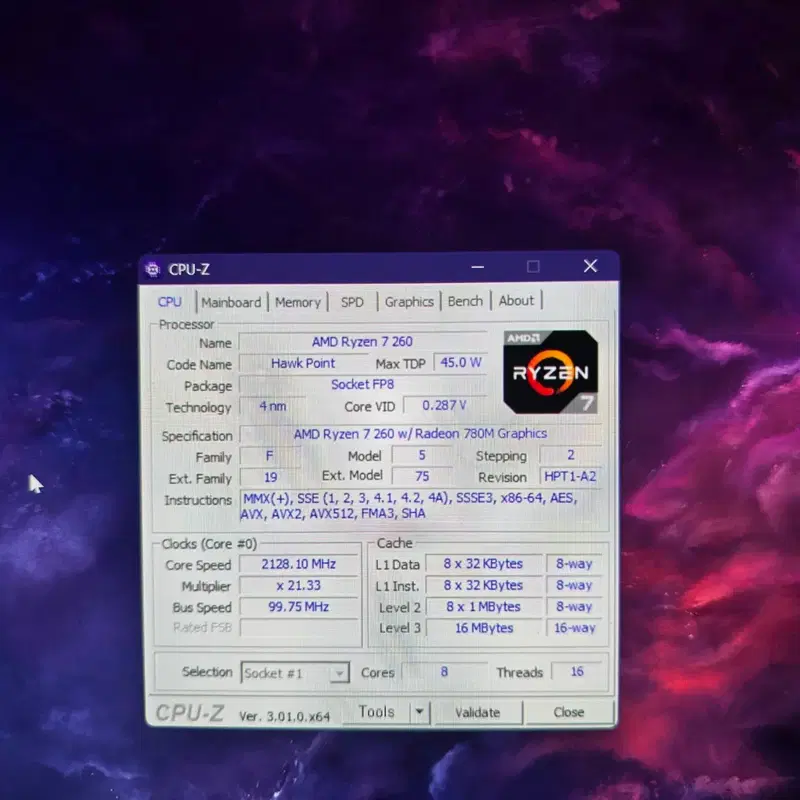Click the Family value F
The width and height of the screenshot is (800, 800).
click(270, 456)
